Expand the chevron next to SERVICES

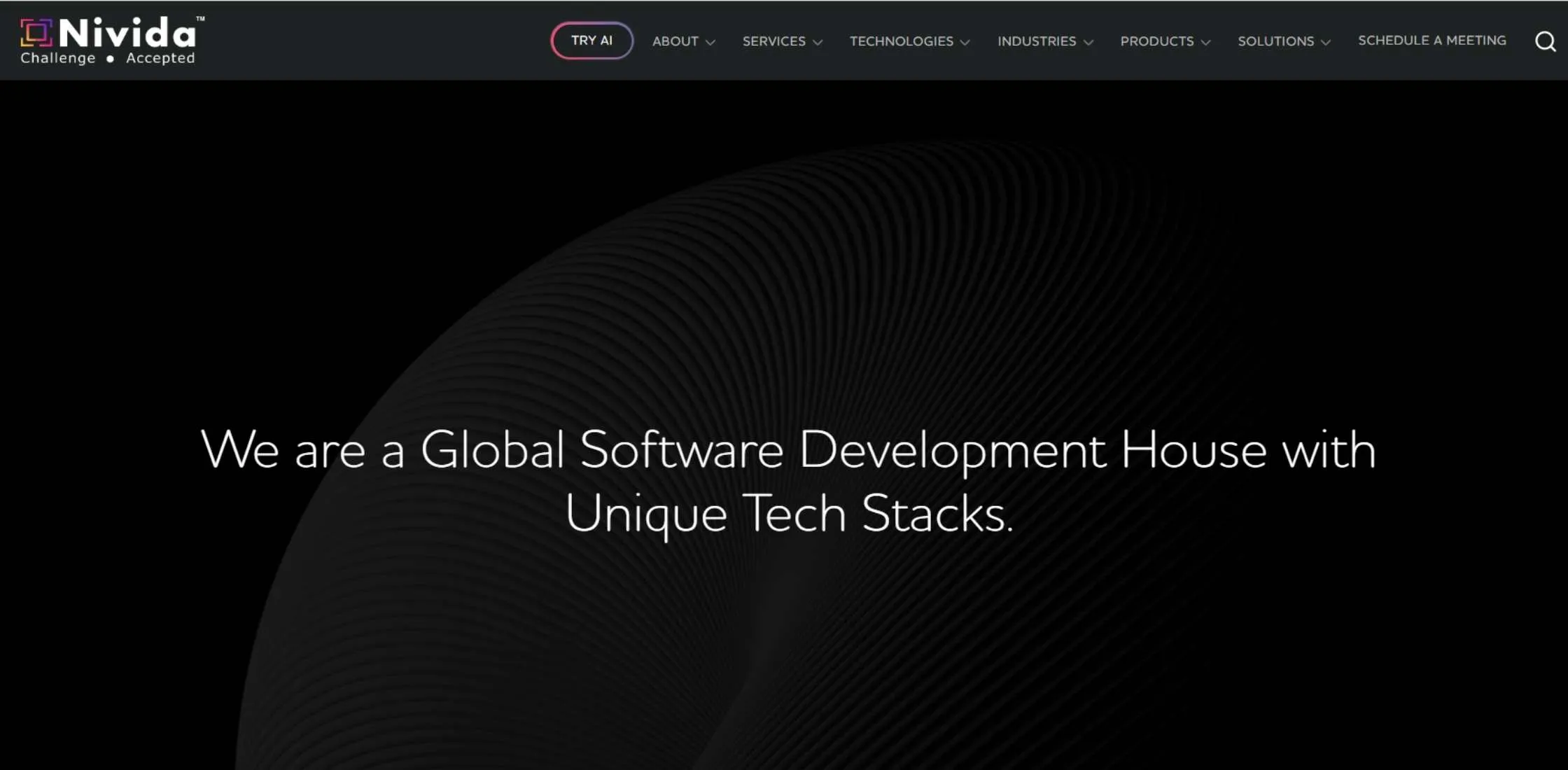pos(818,42)
